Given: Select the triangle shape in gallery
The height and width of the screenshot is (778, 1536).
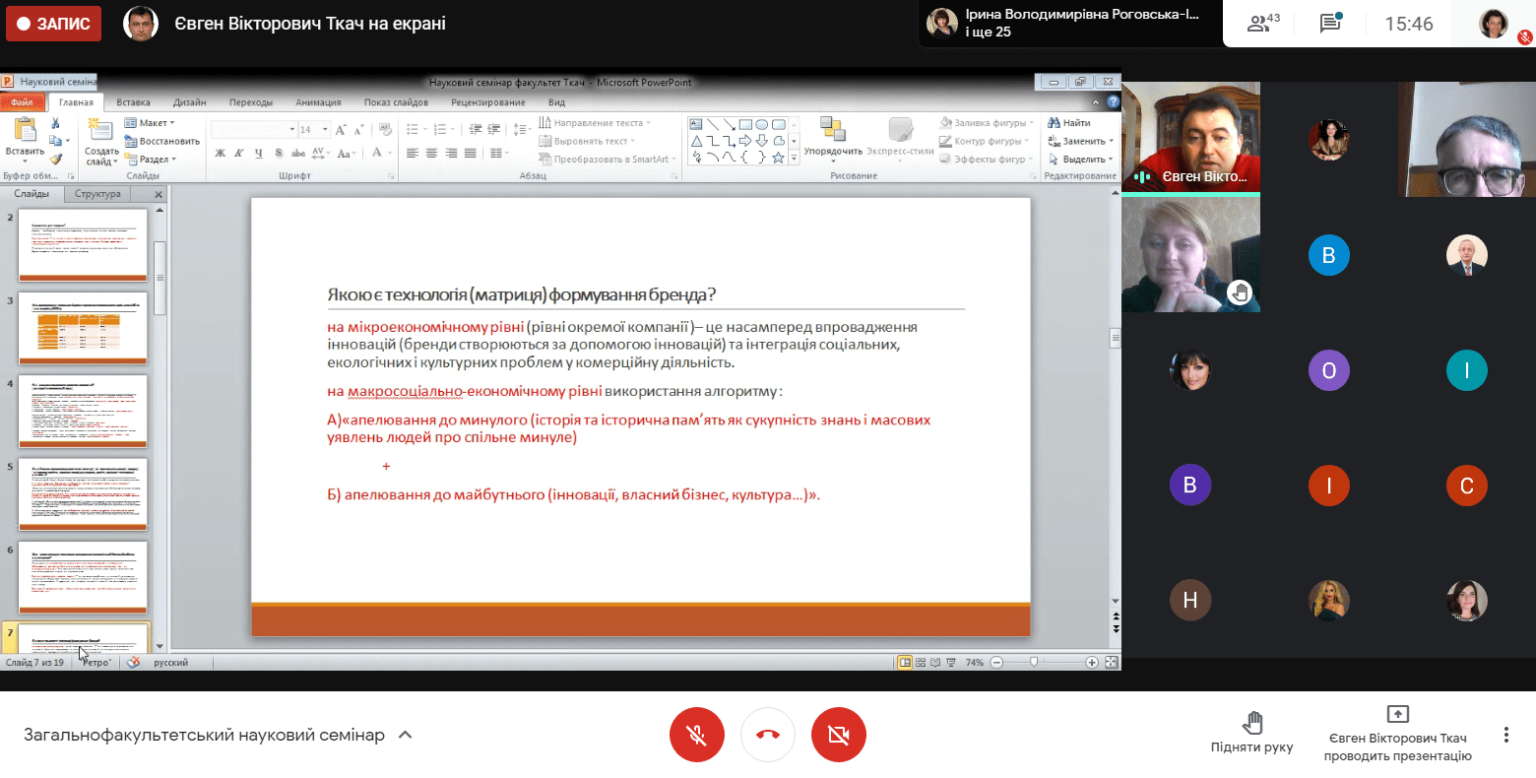Looking at the screenshot, I should 696,141.
